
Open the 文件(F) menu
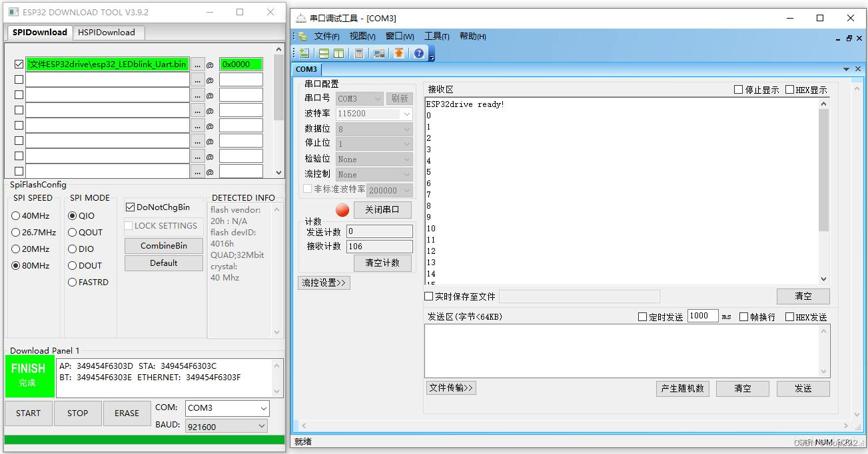pyautogui.click(x=327, y=37)
